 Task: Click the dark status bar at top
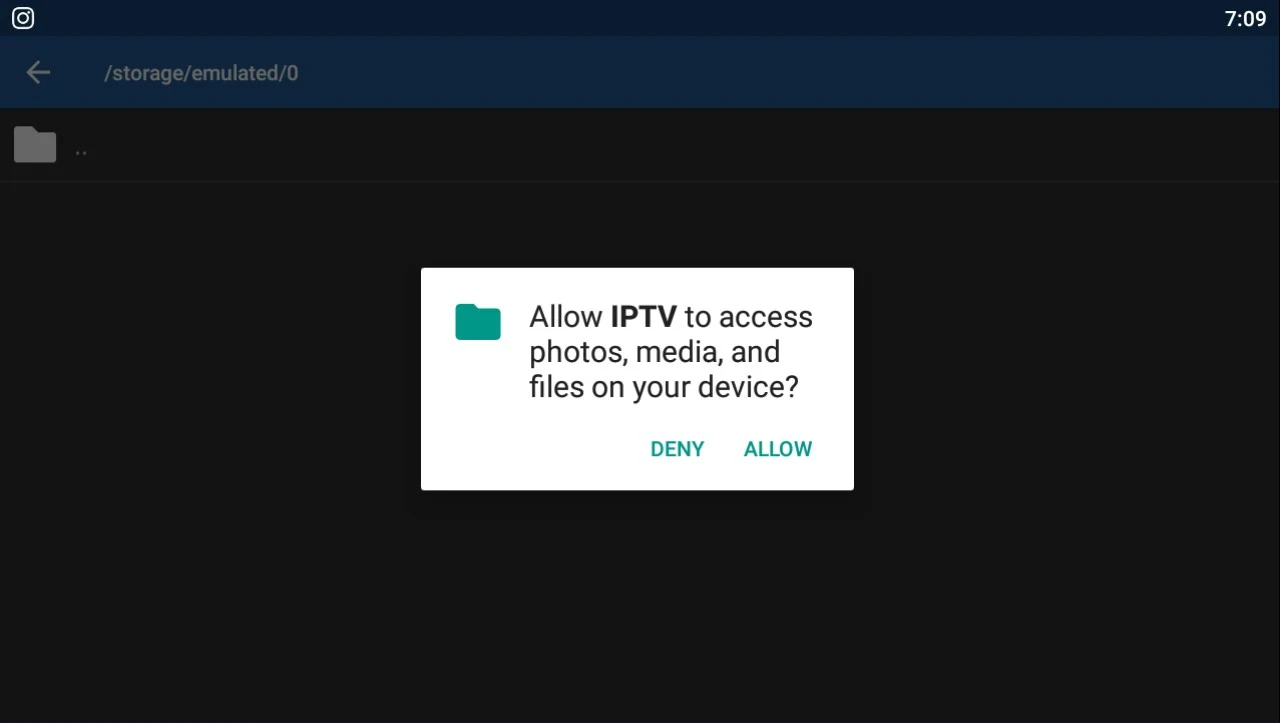pyautogui.click(x=640, y=18)
